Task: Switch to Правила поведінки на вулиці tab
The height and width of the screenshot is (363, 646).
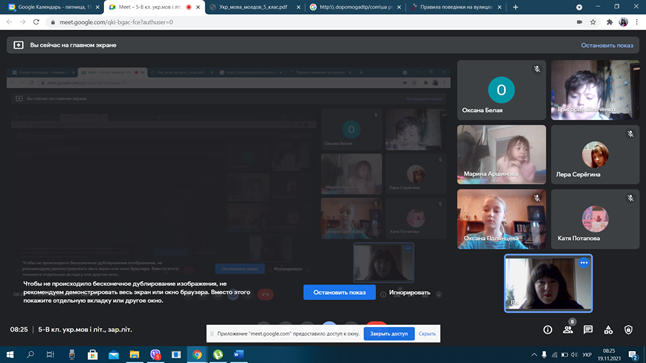Action: pos(455,7)
